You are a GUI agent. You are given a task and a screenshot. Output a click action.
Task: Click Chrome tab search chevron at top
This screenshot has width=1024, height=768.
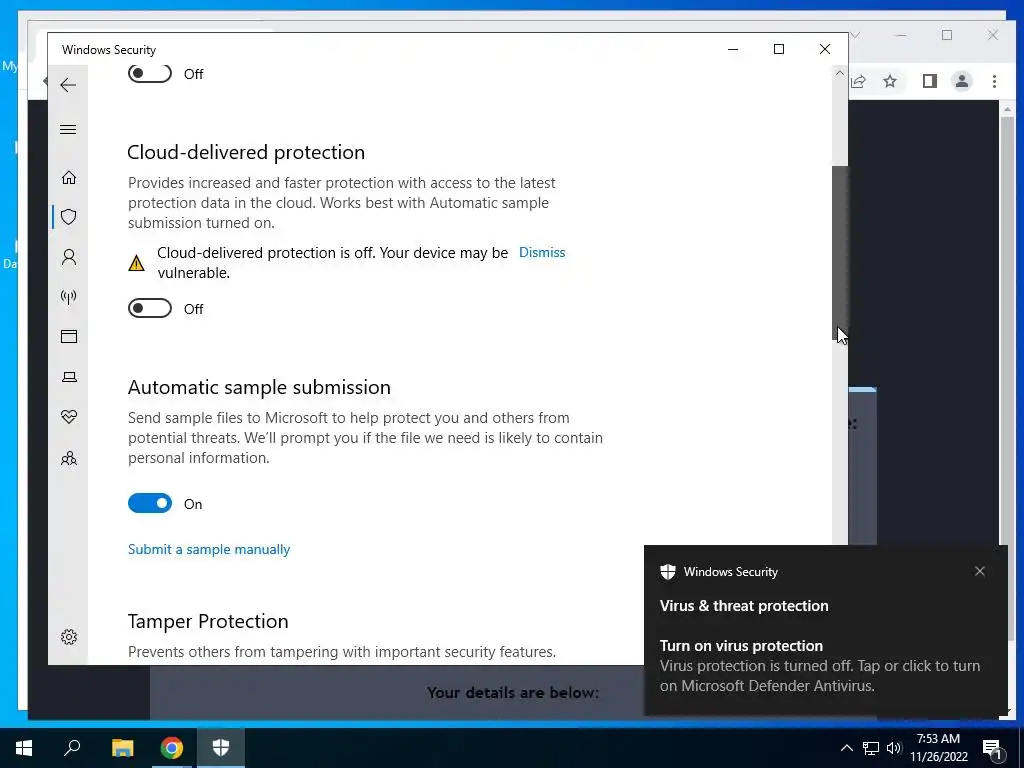[x=856, y=35]
